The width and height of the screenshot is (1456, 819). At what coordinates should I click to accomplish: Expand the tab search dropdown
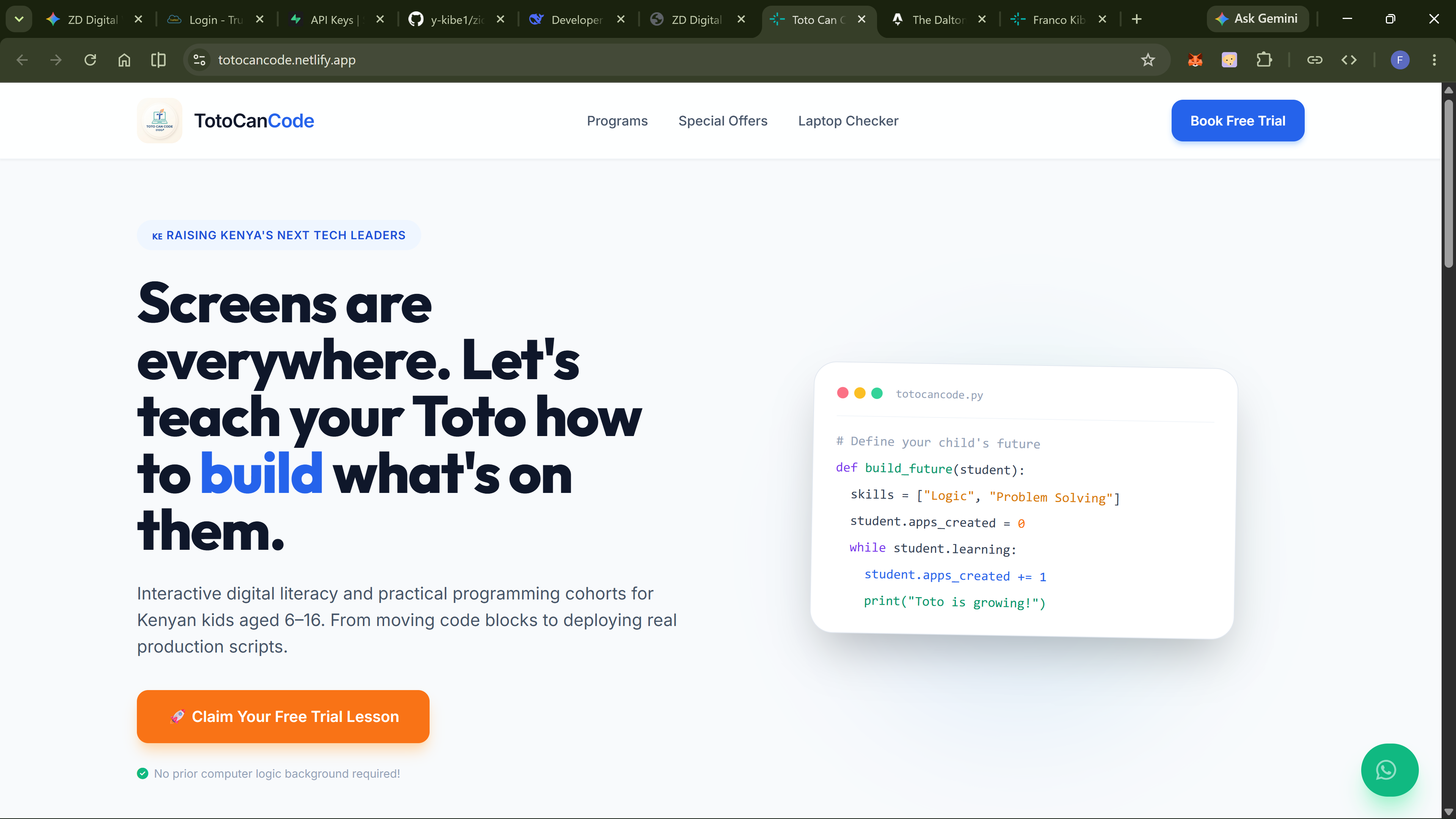click(x=19, y=19)
